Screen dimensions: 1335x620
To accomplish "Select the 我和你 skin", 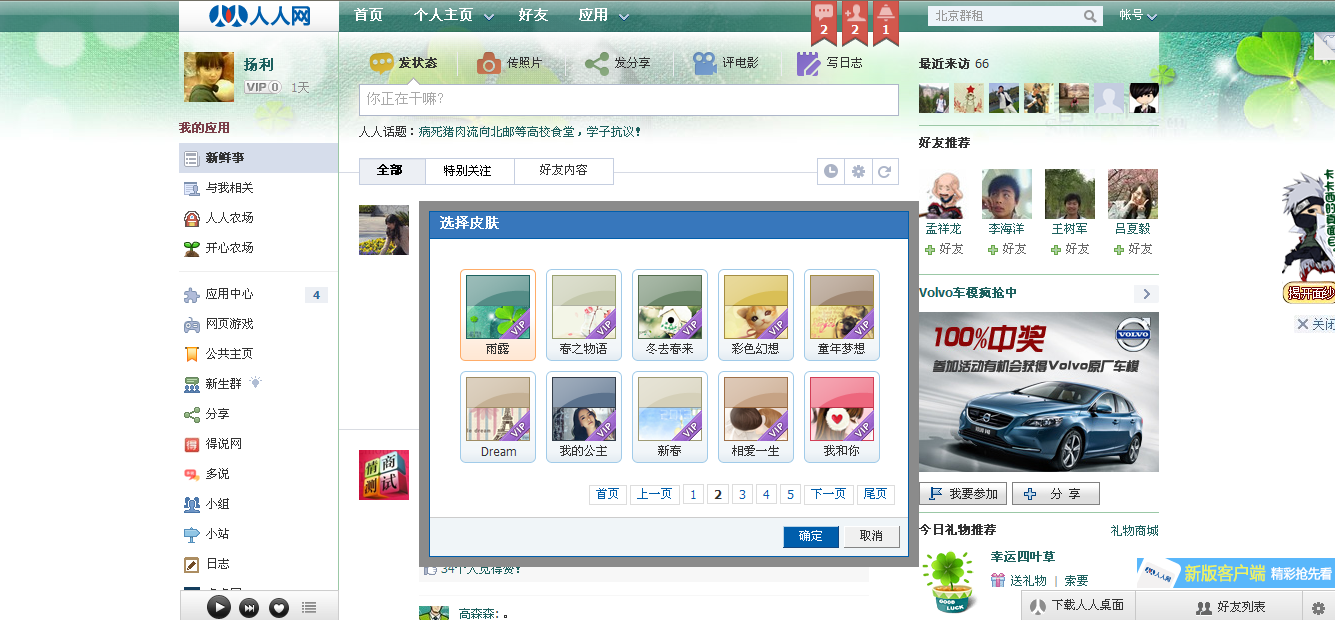I will coord(842,417).
